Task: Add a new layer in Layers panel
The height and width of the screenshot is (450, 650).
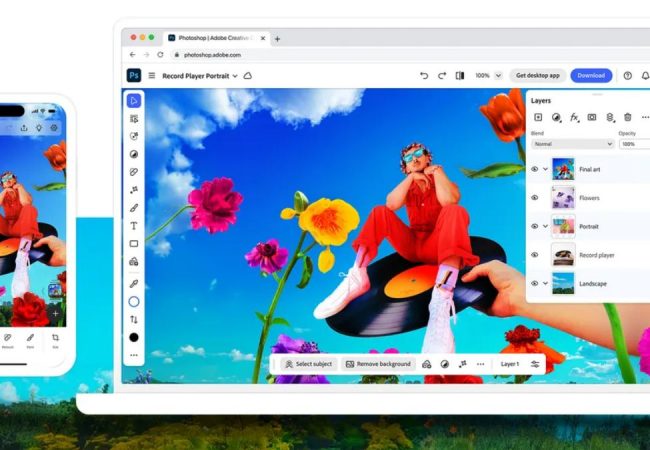Action: pos(538,117)
